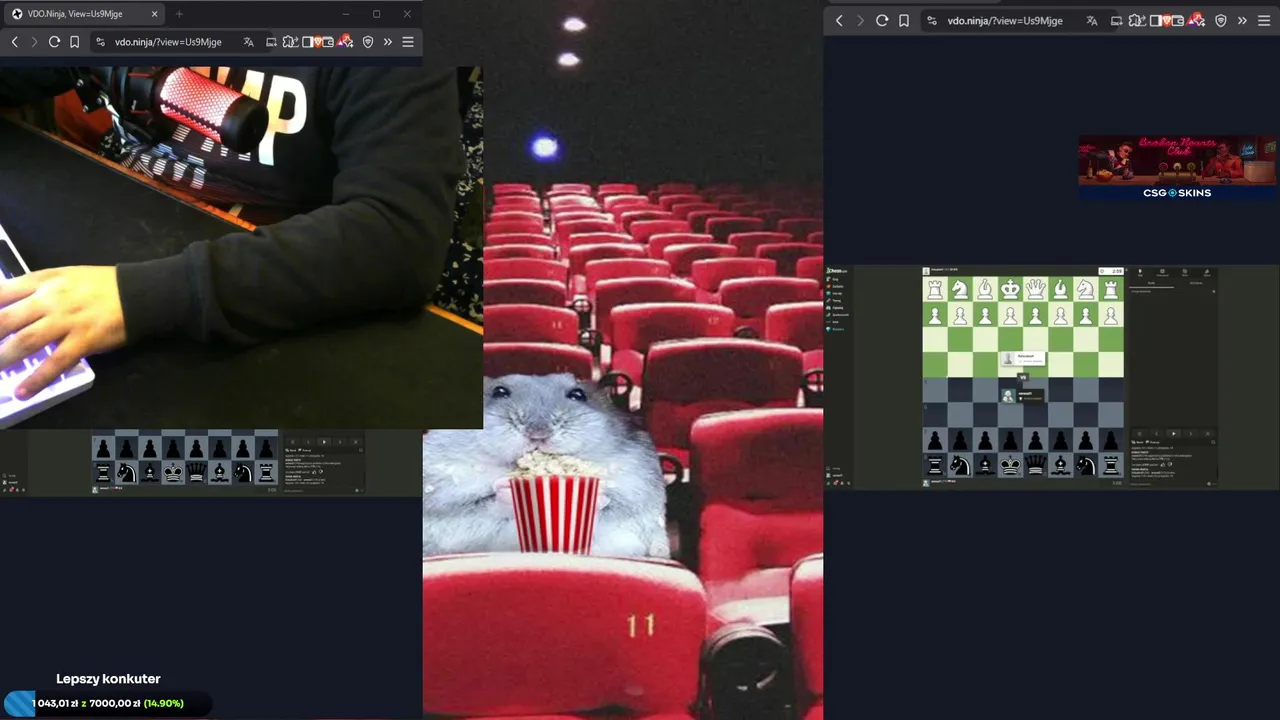Viewport: 1280px width, 720px height.
Task: Click the CSGO-SKINS banner
Action: coord(1177,168)
